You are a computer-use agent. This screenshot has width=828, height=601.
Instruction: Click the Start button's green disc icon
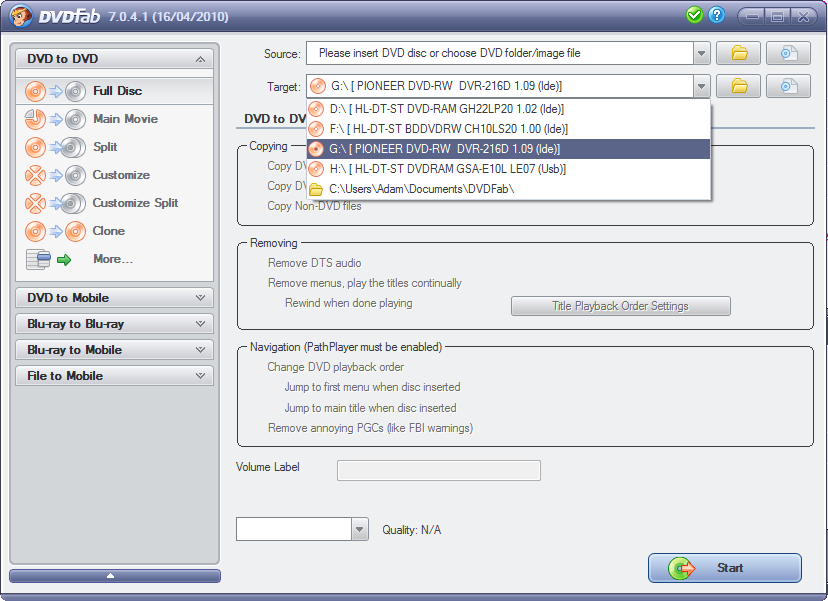(x=682, y=568)
